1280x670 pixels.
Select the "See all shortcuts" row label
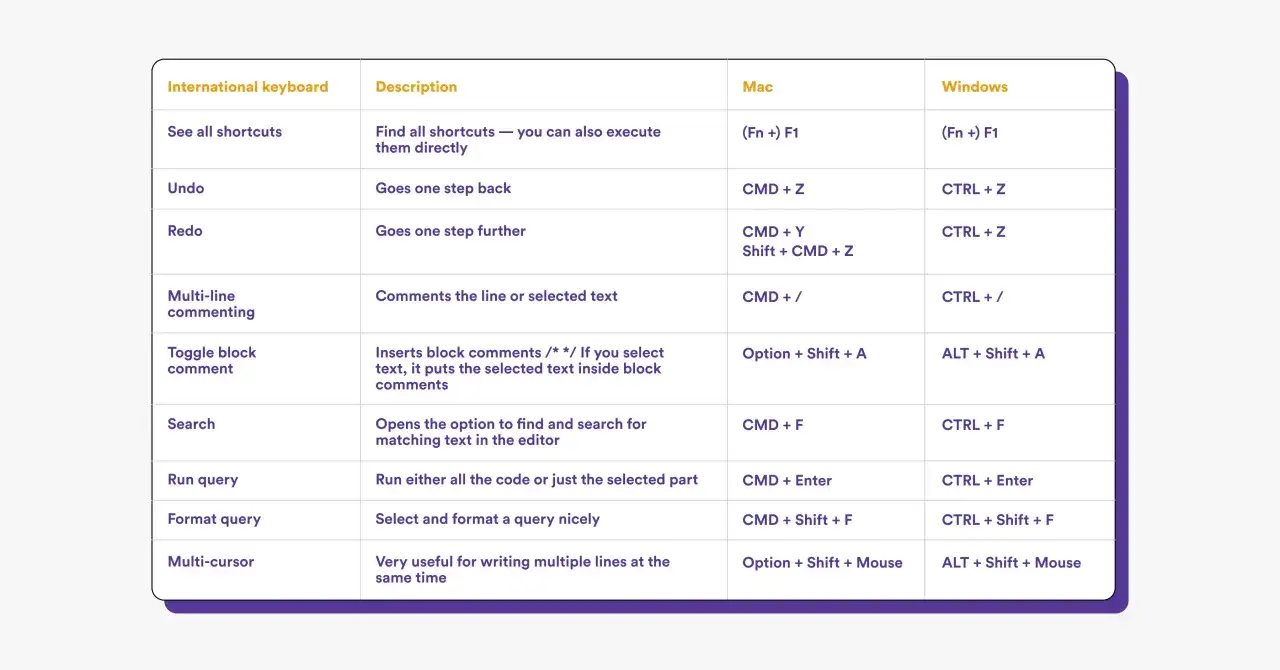224,132
